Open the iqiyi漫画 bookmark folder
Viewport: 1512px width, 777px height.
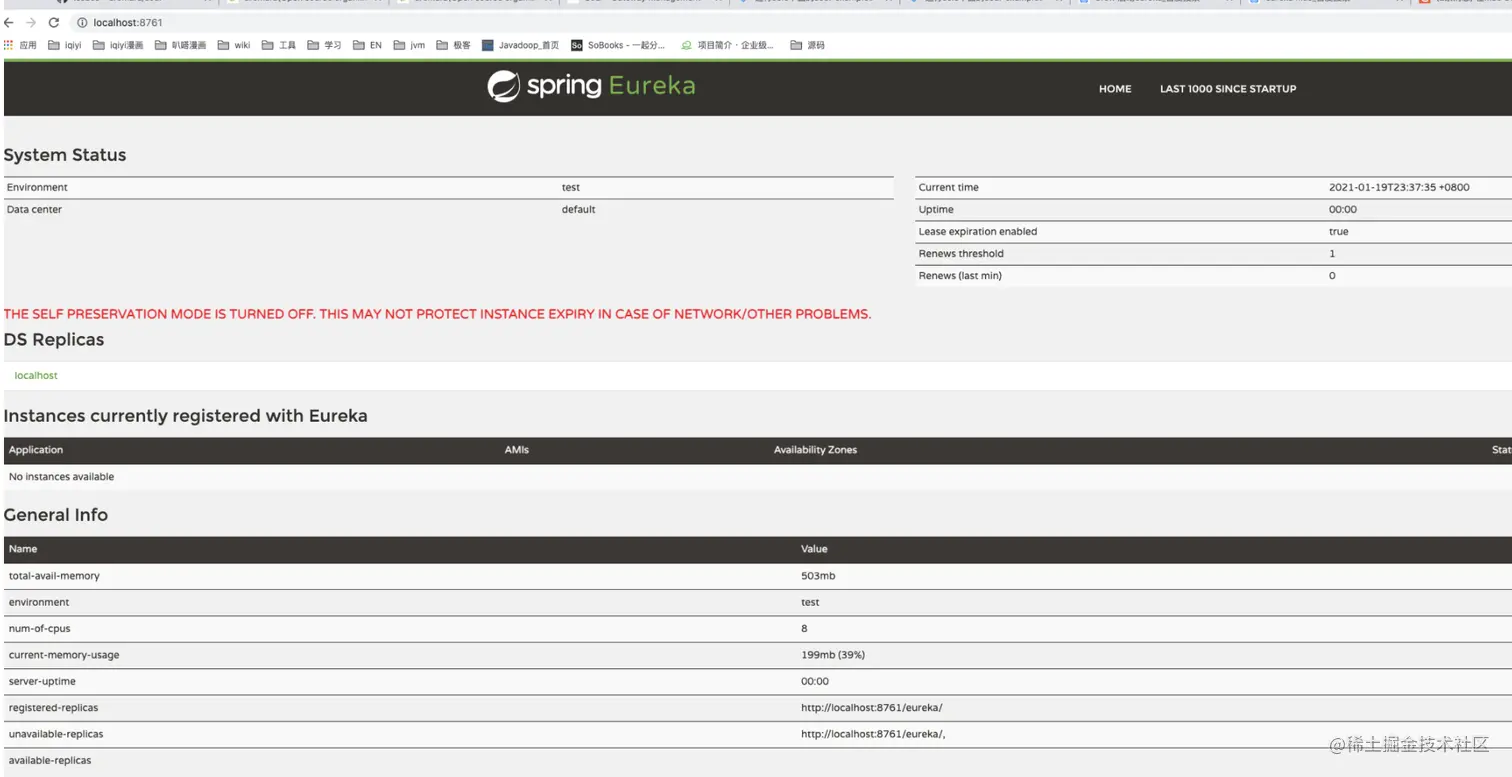point(118,45)
